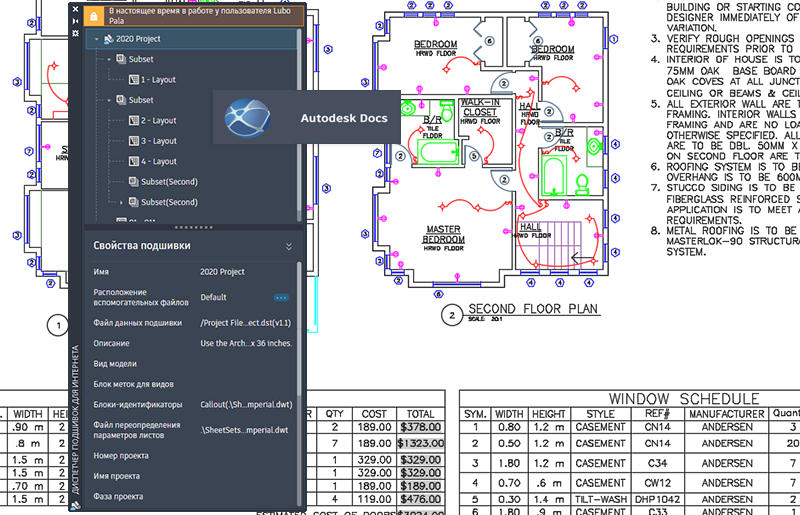The image size is (800, 515).
Task: Expand the last Subset(Second) node
Action: (x=121, y=203)
